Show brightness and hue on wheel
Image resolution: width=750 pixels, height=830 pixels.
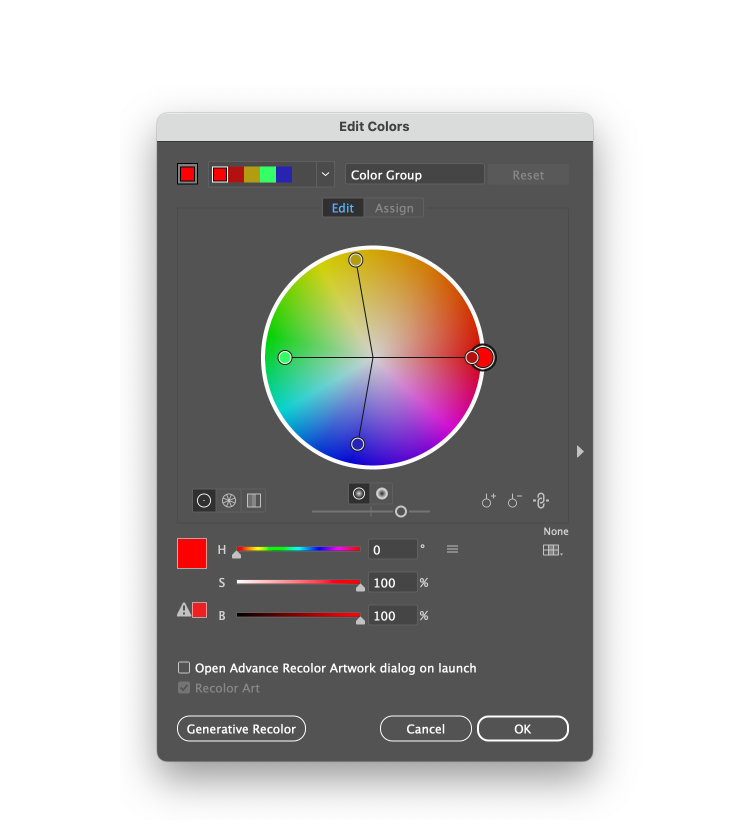pos(382,493)
